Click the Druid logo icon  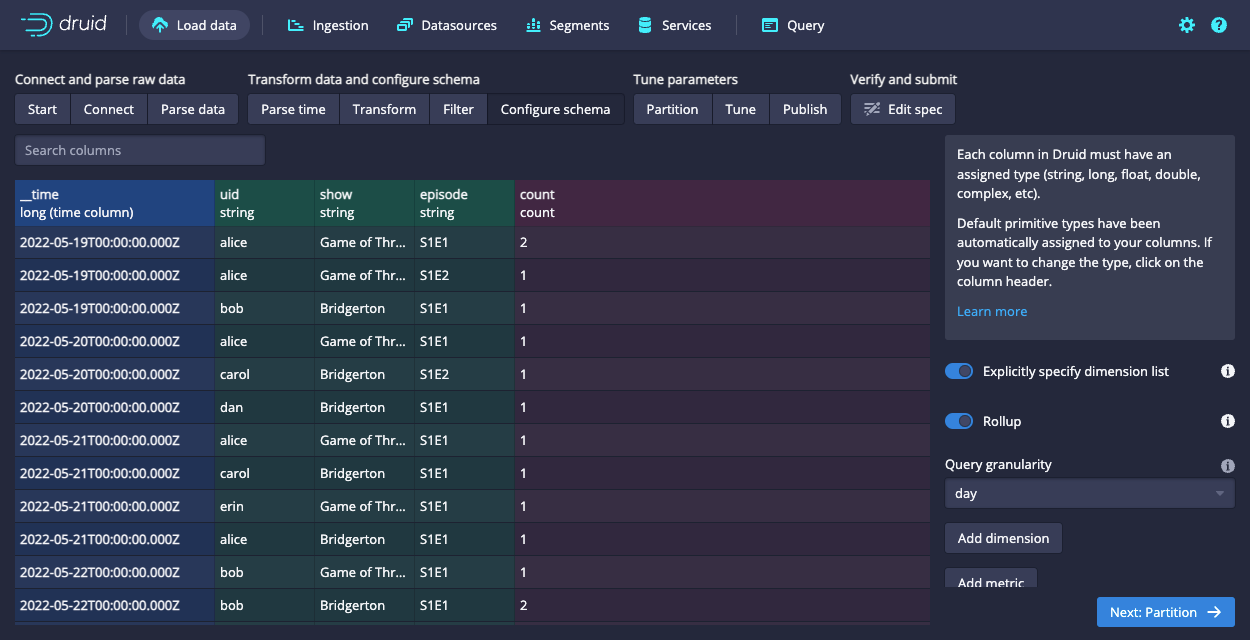[x=37, y=25]
